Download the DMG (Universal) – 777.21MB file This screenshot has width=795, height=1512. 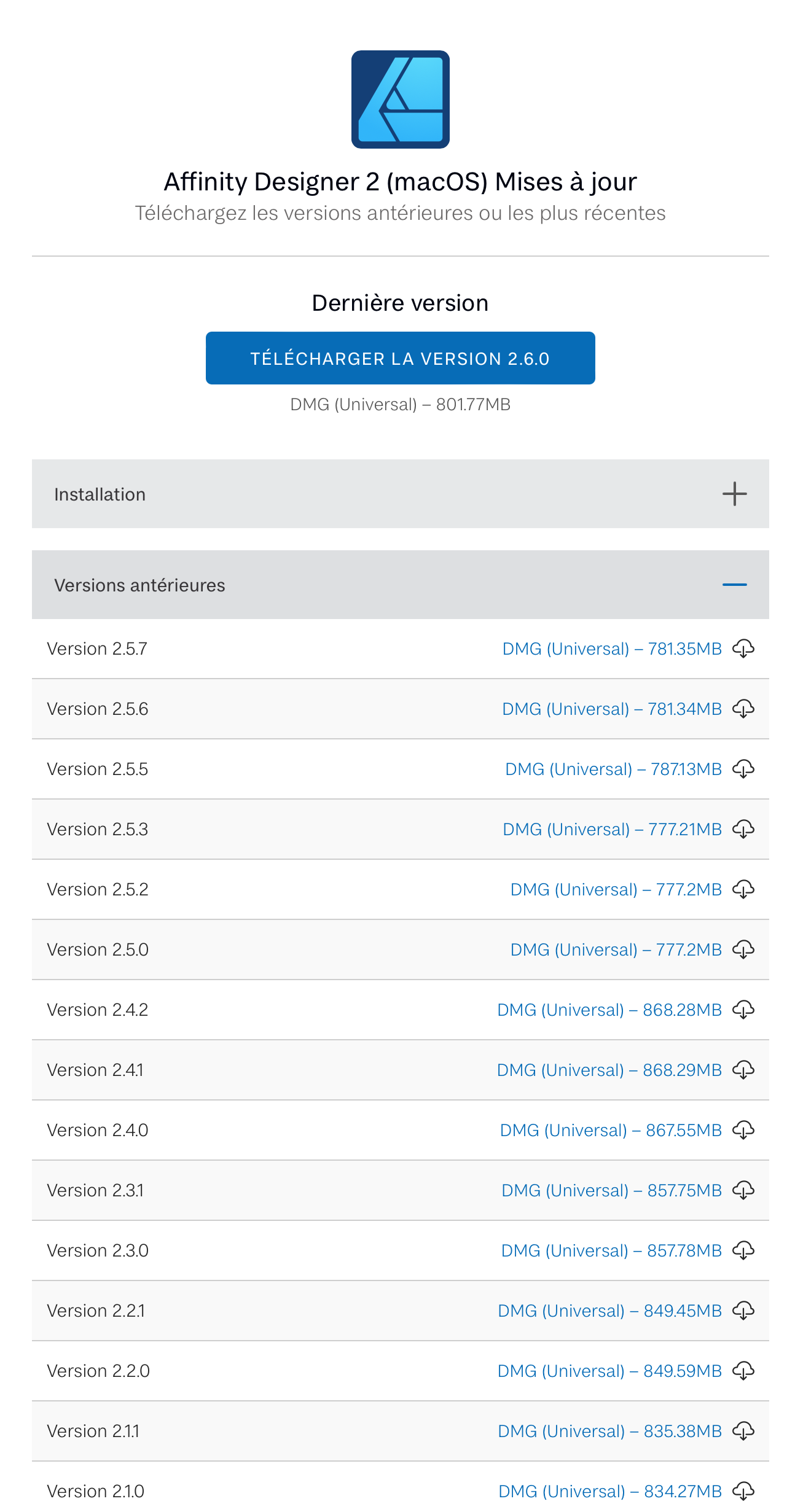[612, 829]
